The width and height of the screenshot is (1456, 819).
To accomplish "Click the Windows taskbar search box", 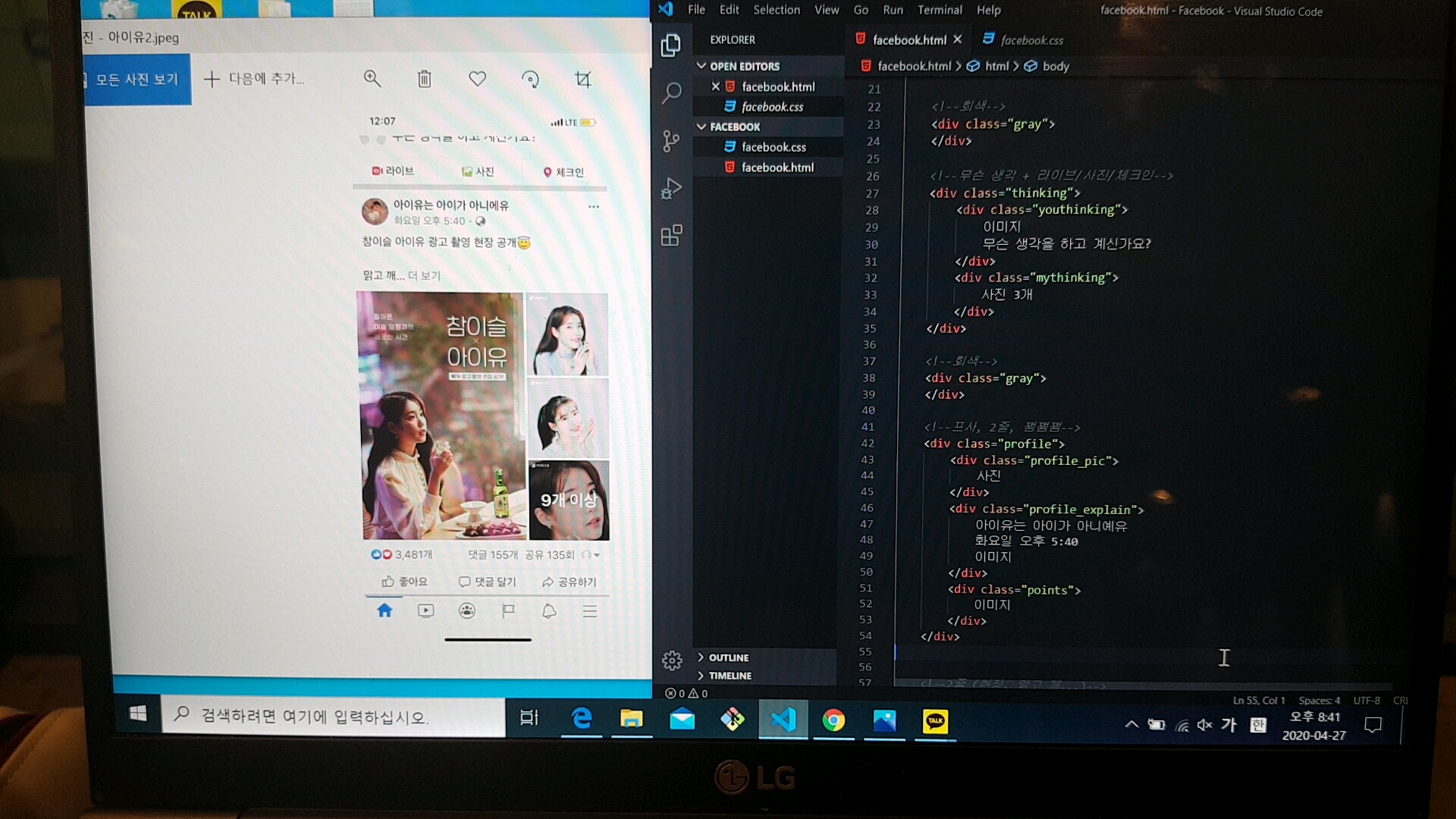I will click(x=333, y=717).
